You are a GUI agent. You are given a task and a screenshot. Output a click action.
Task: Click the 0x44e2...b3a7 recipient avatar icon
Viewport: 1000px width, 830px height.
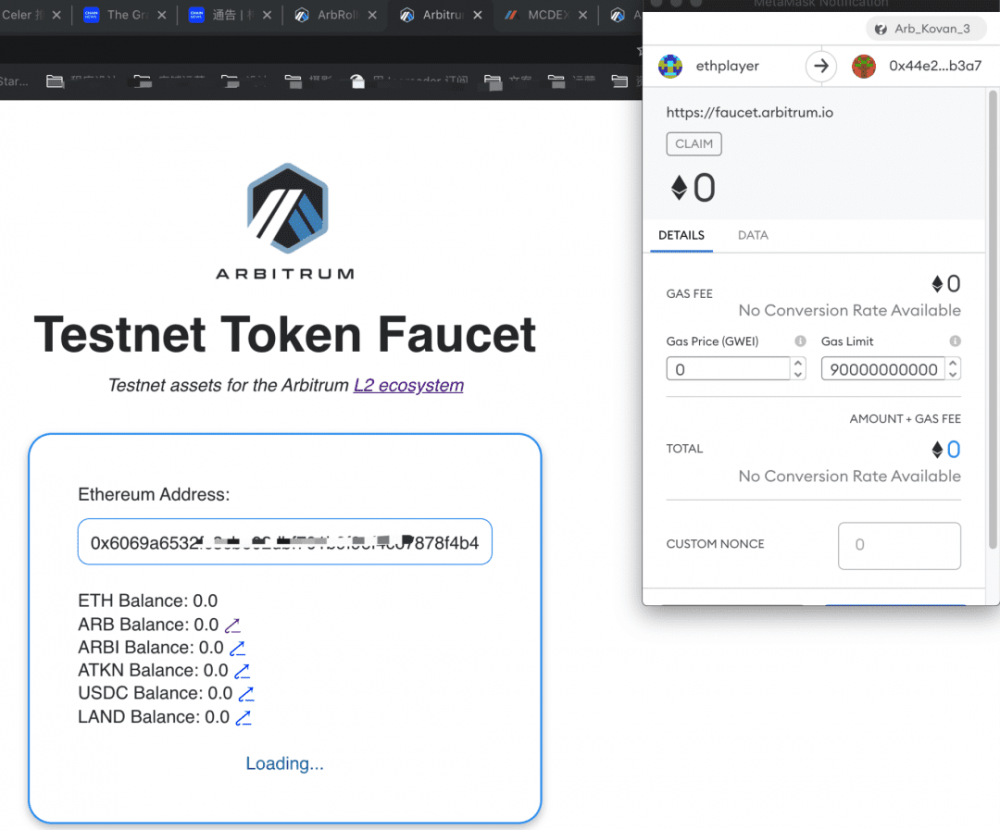pos(864,66)
